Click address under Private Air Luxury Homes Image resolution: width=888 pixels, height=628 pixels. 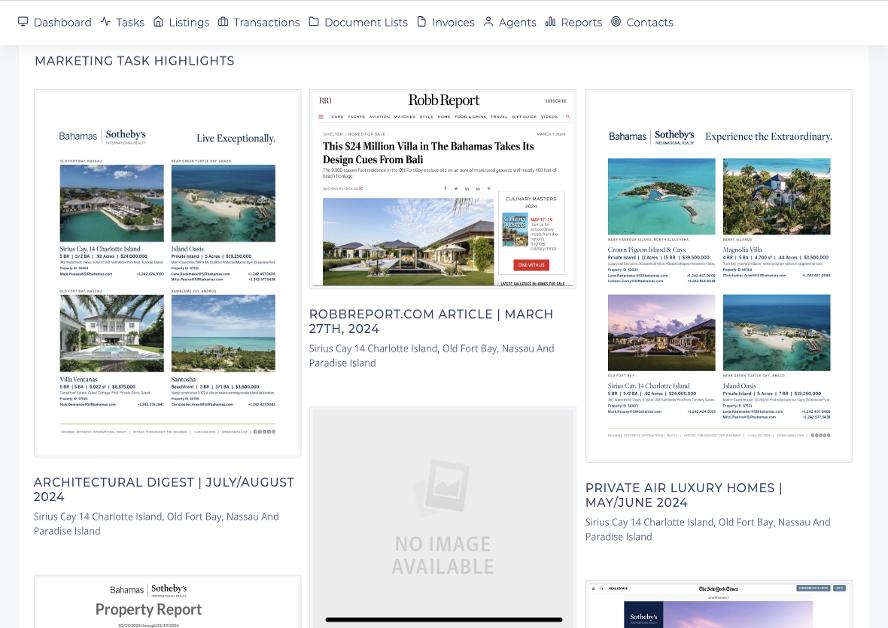[708, 529]
